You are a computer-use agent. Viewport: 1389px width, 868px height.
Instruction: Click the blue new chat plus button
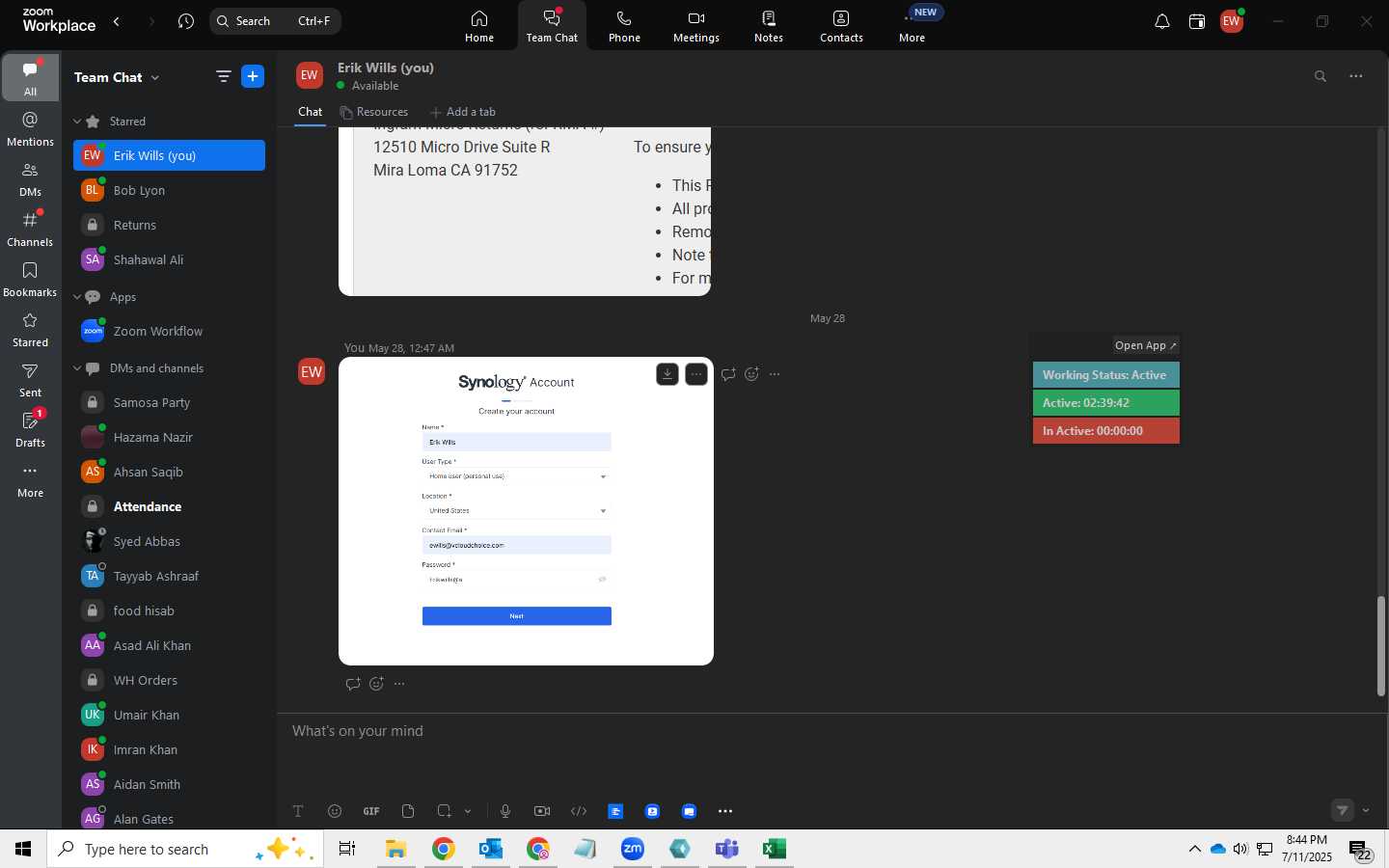[253, 77]
